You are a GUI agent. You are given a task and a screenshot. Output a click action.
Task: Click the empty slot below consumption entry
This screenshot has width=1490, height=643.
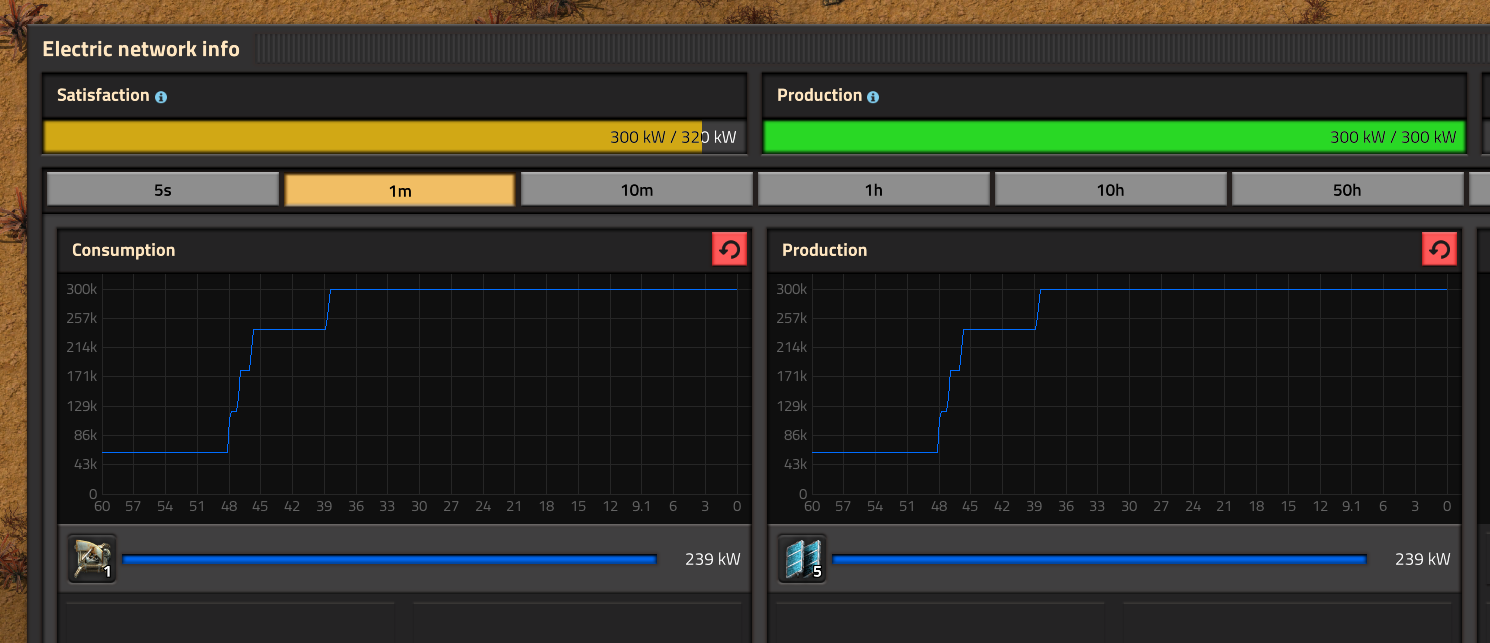pyautogui.click(x=229, y=622)
